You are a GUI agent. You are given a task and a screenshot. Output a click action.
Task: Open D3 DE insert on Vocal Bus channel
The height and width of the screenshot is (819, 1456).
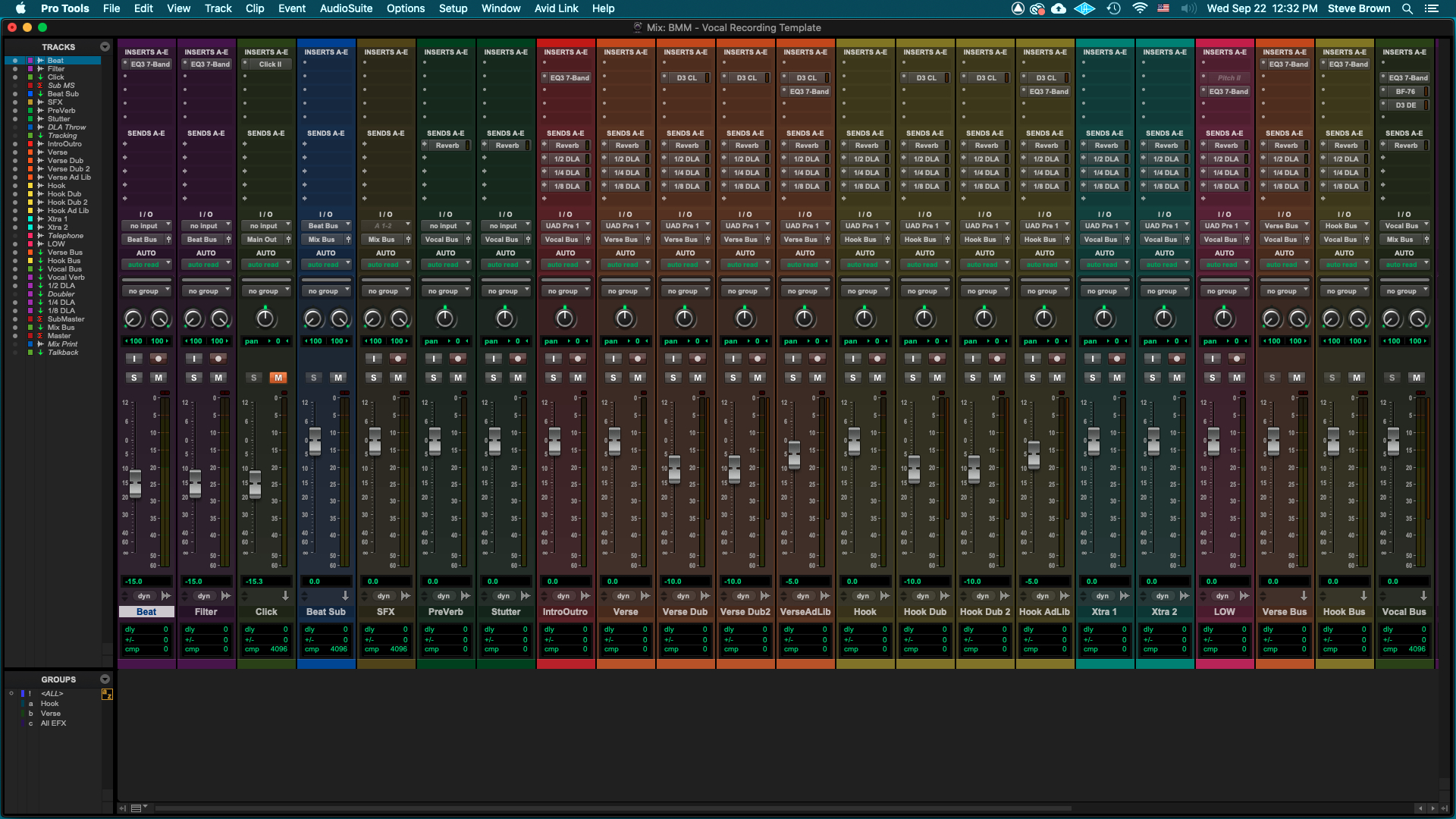click(1404, 105)
